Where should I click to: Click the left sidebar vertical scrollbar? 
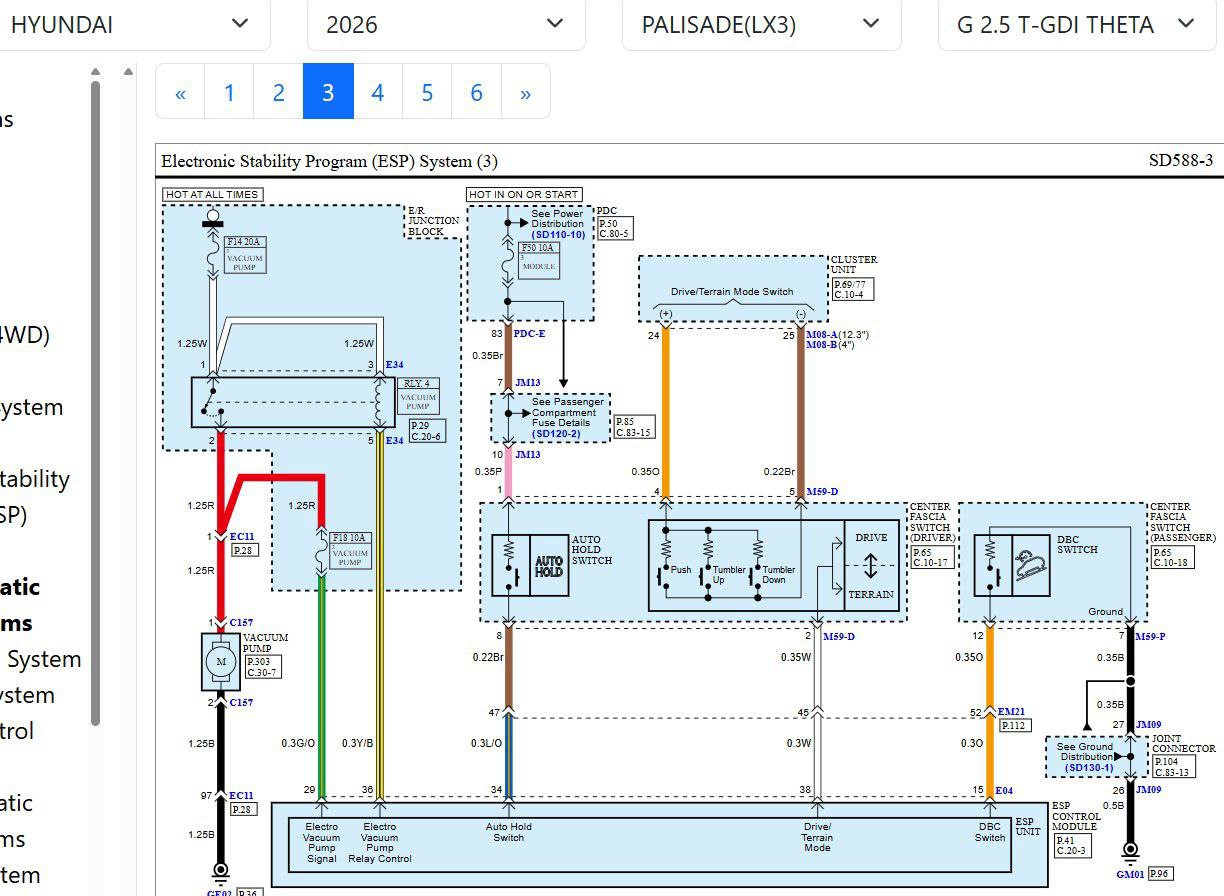pyautogui.click(x=96, y=400)
